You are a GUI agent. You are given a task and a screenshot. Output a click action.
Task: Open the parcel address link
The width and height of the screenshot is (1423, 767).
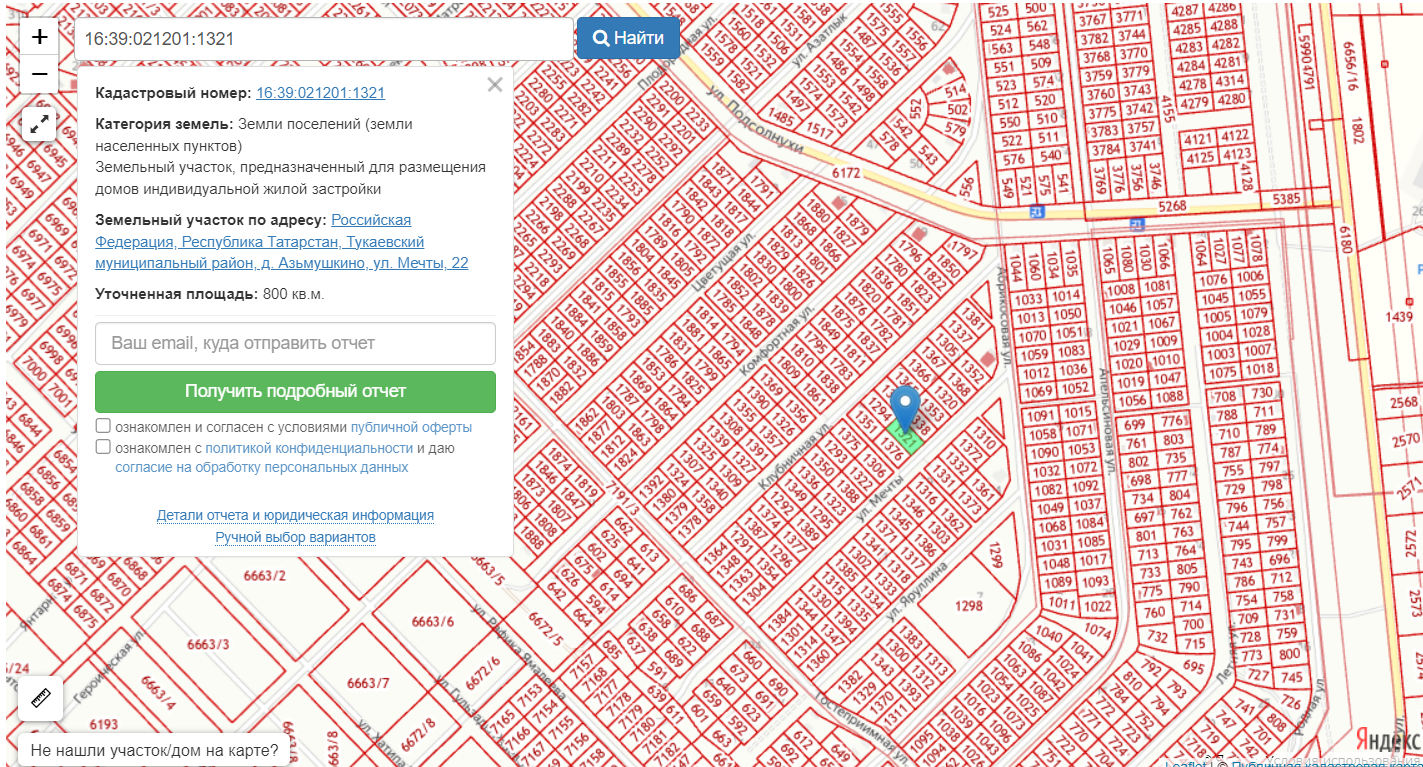click(282, 242)
